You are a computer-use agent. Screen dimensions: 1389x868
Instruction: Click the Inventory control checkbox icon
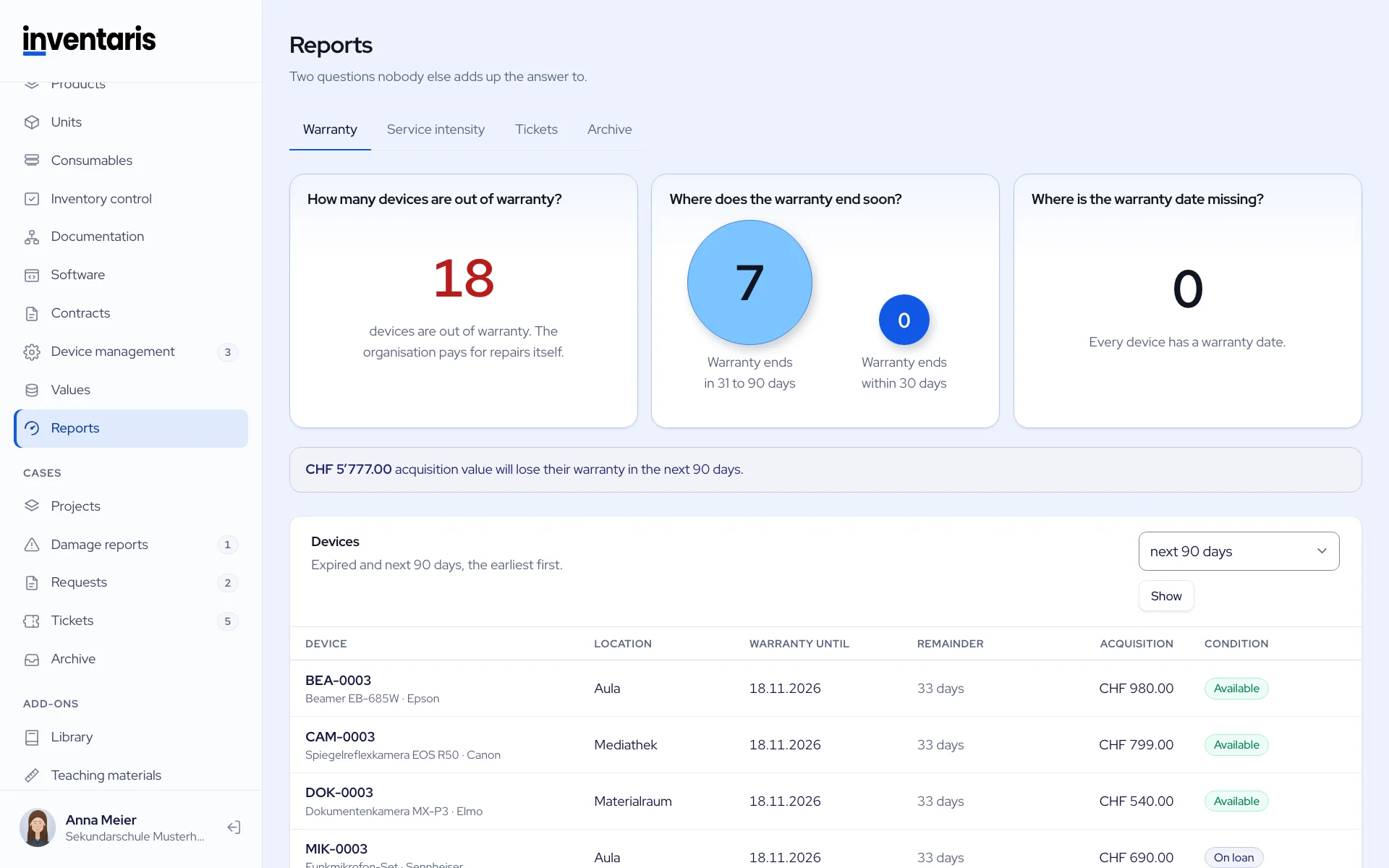point(32,199)
